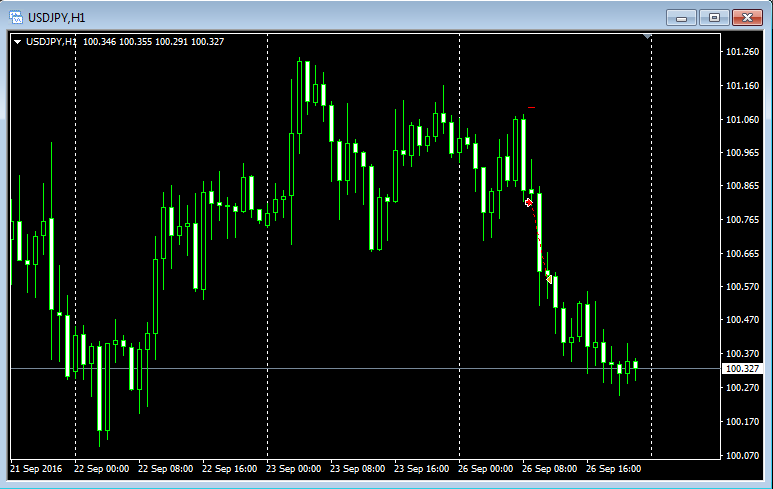Click the 22 Sep 08:00 time label
The height and width of the screenshot is (489, 773).
point(166,469)
